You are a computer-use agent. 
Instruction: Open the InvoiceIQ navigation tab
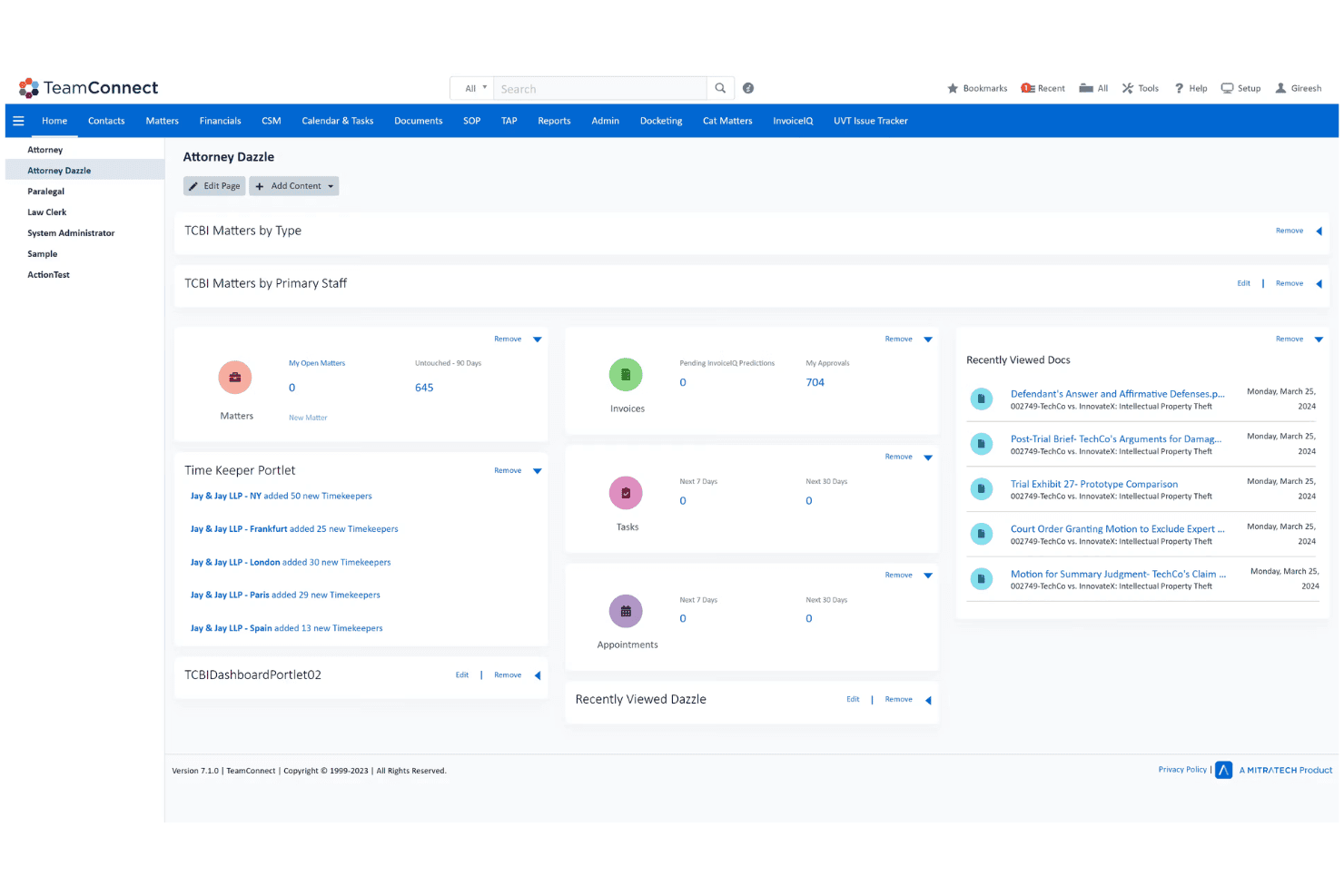[793, 121]
